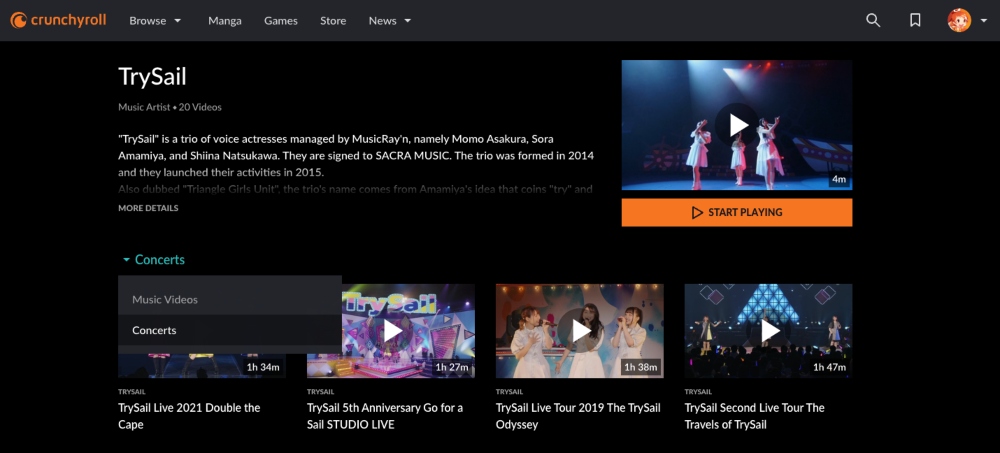Click TRYSAIL label above Second Live Tour
Viewport: 1000px width, 453px height.
click(x=698, y=392)
